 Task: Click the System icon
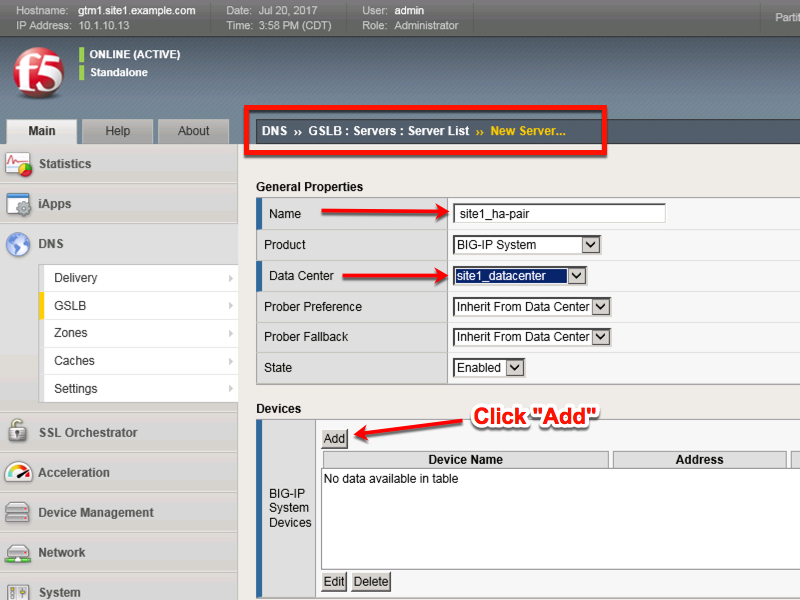(17, 592)
